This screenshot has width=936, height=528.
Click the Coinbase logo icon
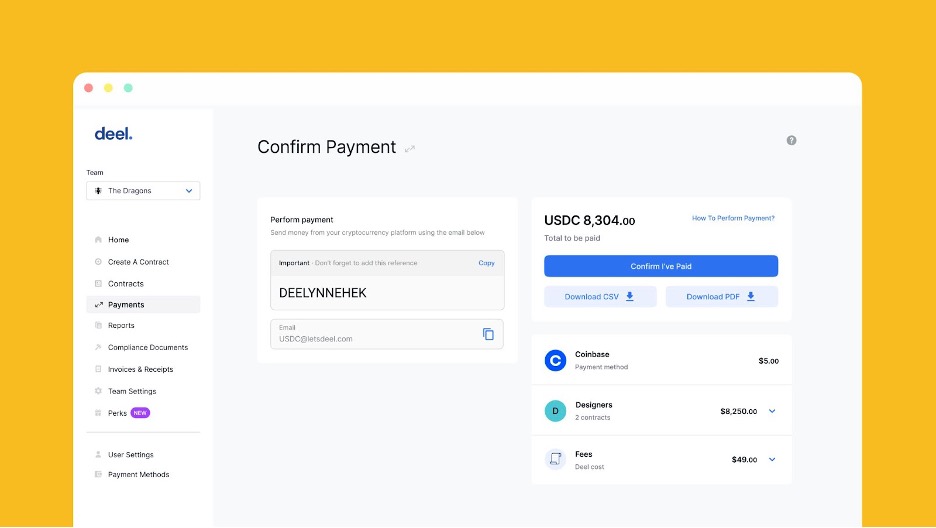(555, 360)
